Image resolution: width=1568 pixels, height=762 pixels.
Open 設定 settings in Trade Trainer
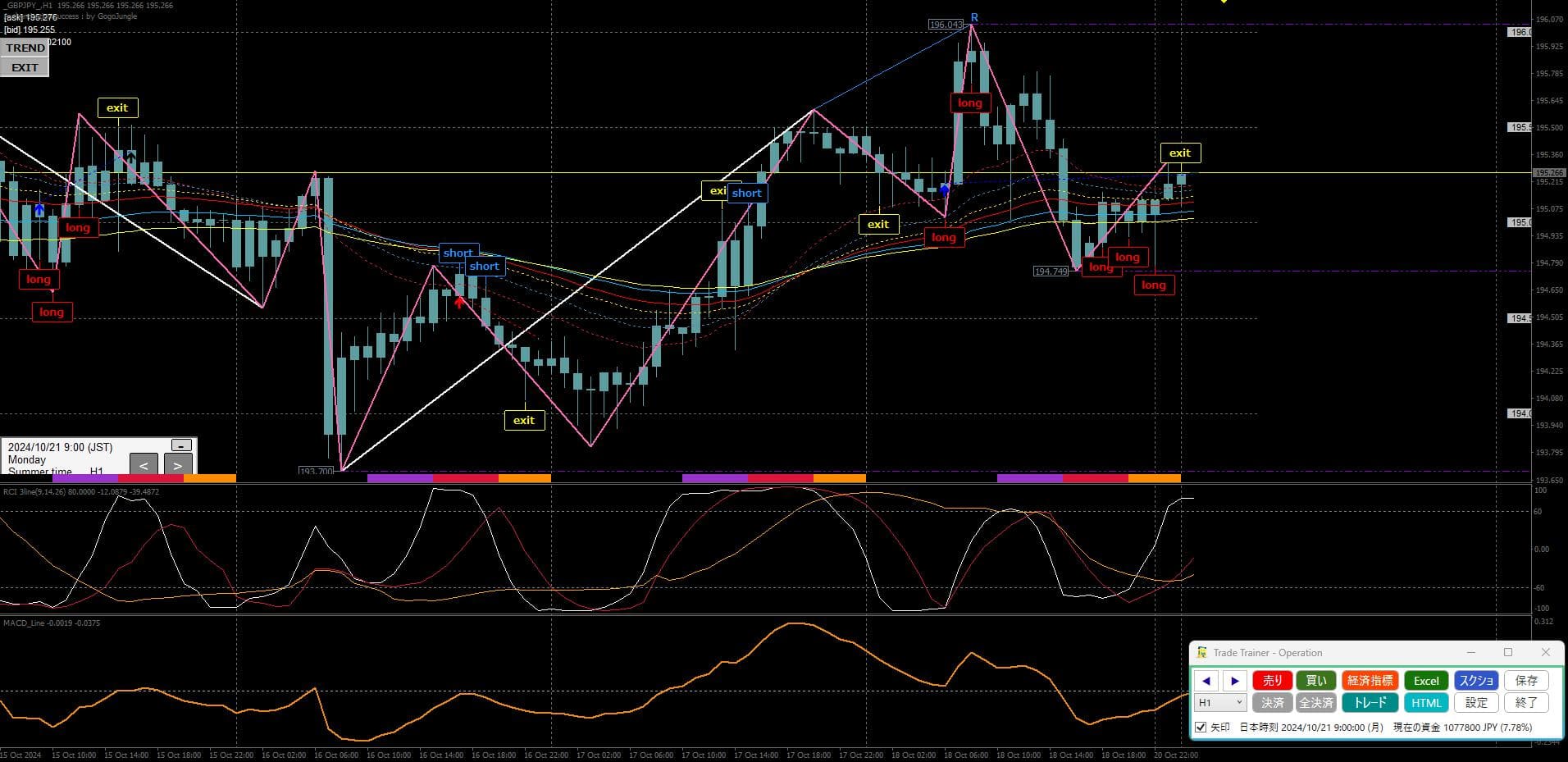tap(1476, 703)
